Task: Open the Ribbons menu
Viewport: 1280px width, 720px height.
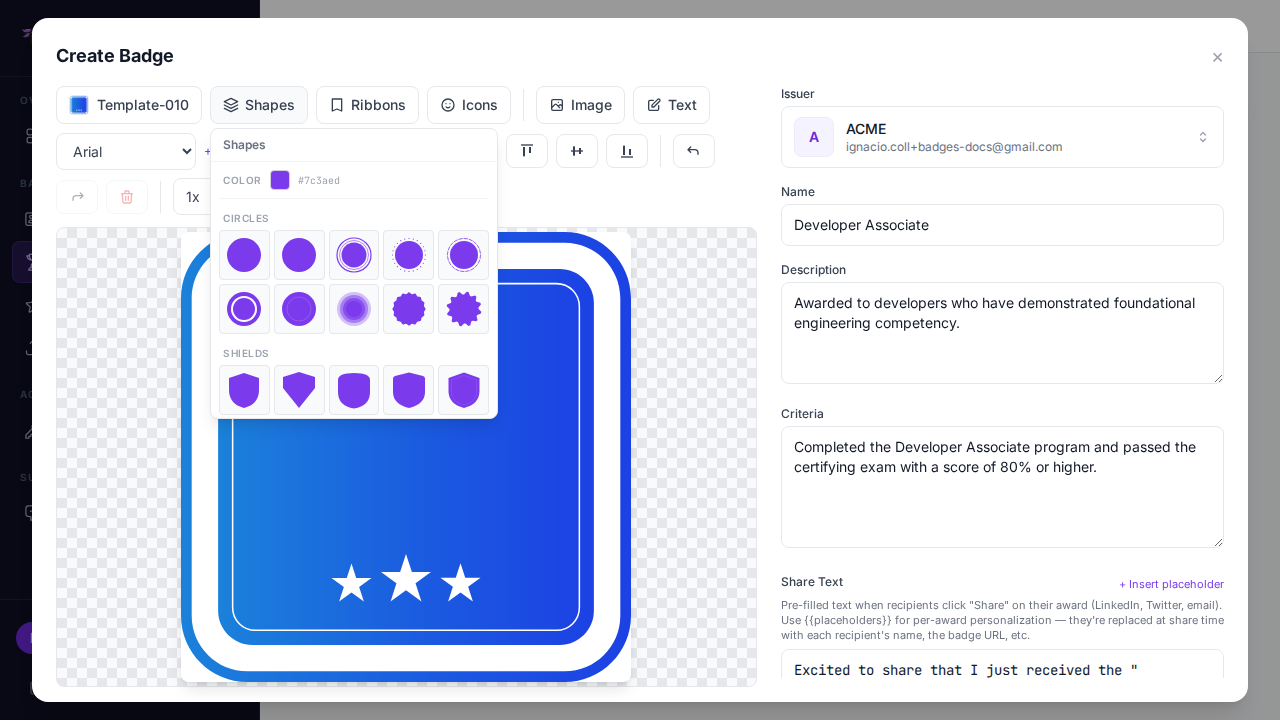Action: click(367, 105)
